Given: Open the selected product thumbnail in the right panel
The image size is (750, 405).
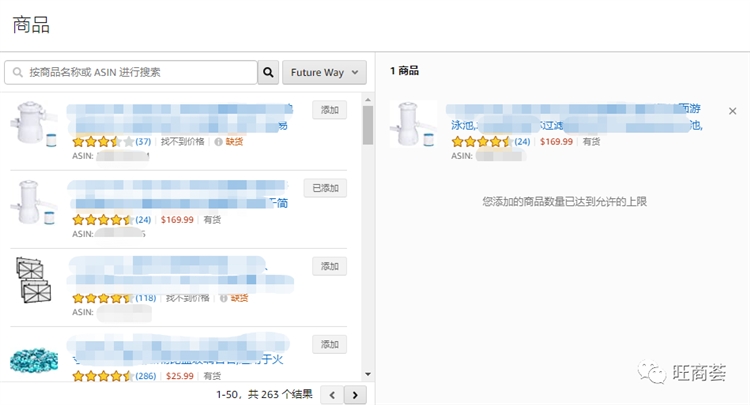Looking at the screenshot, I should pyautogui.click(x=413, y=123).
